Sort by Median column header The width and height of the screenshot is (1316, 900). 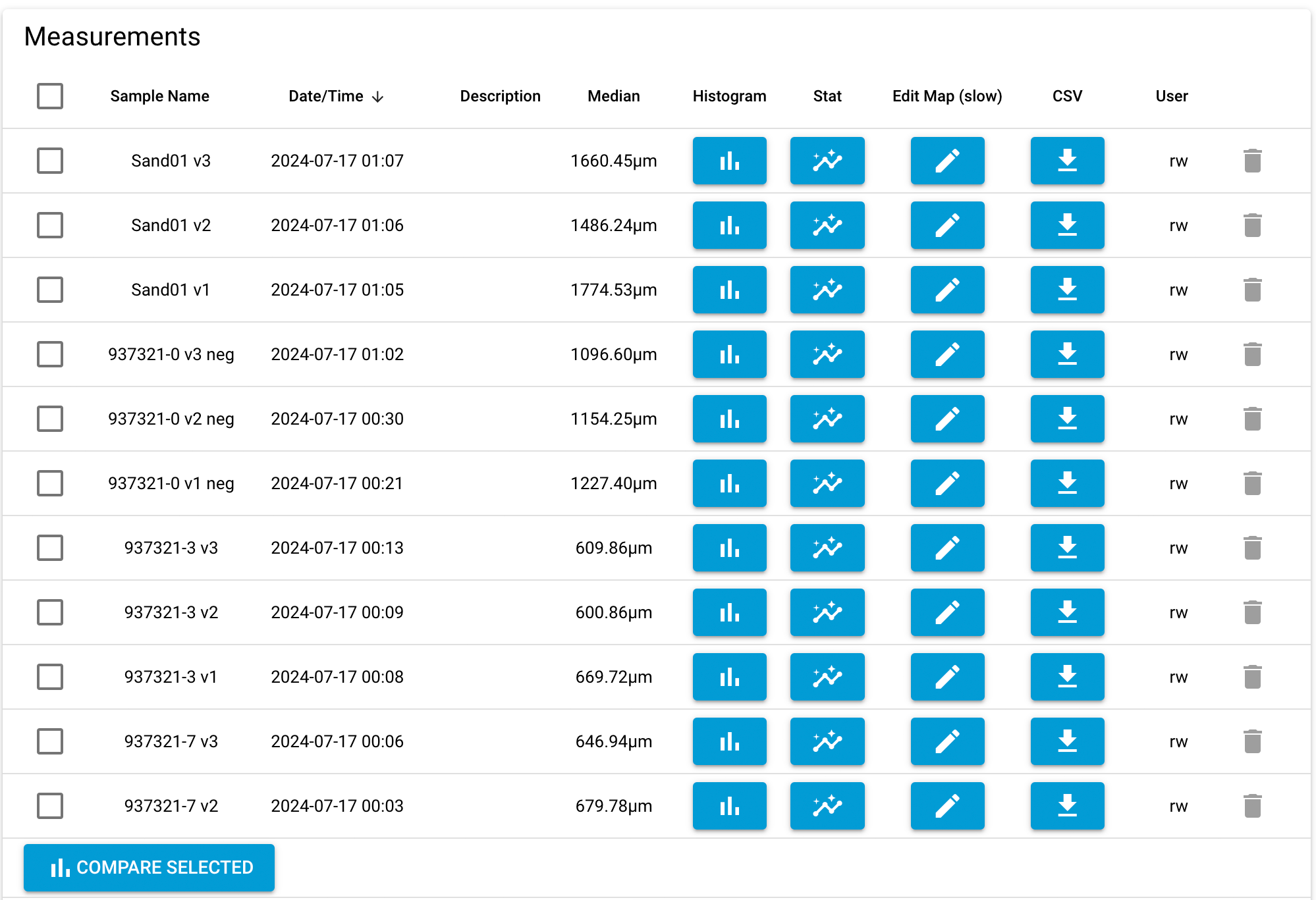point(613,96)
